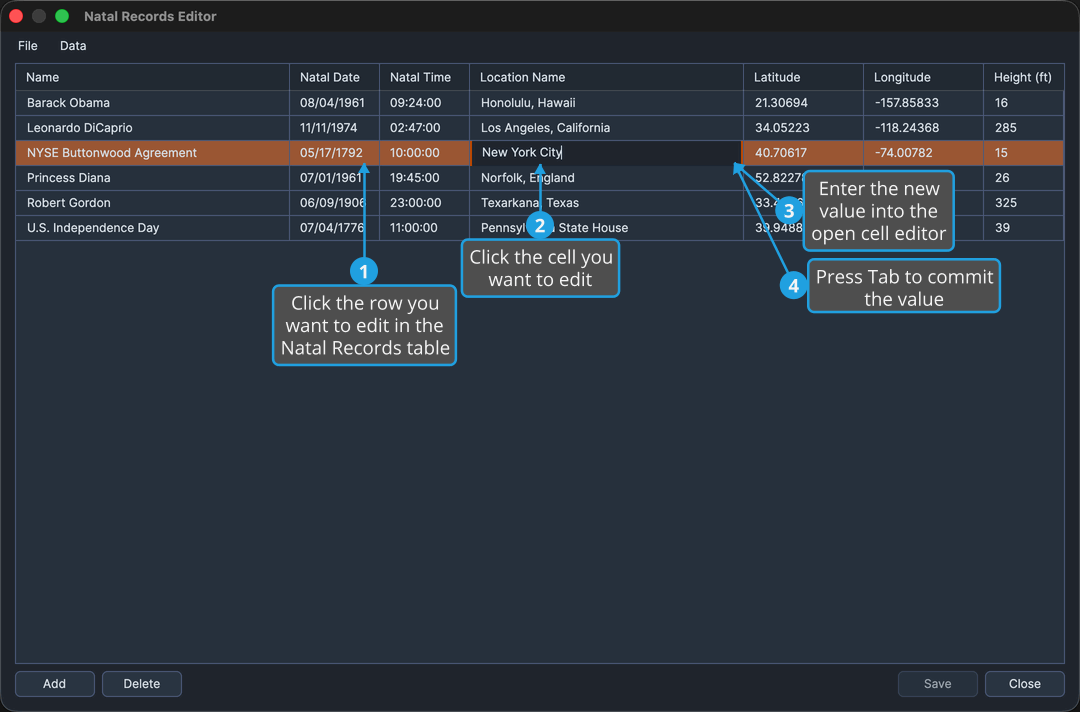The width and height of the screenshot is (1080, 712).
Task: Click the Save button
Action: [937, 684]
